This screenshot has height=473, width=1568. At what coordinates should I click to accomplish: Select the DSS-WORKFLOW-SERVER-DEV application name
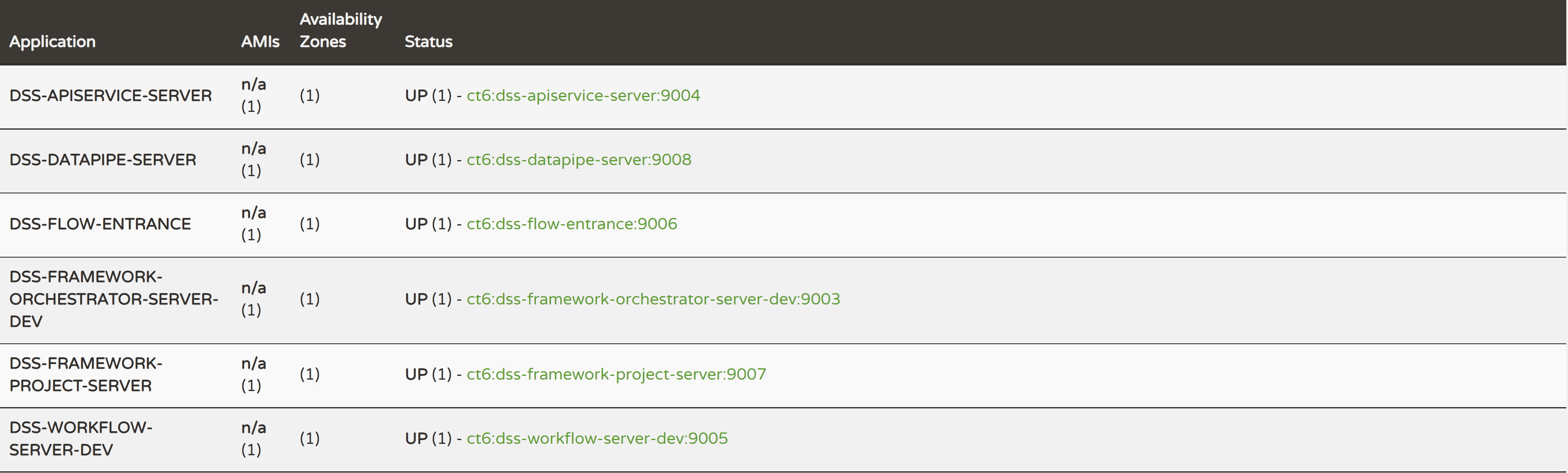[x=81, y=438]
